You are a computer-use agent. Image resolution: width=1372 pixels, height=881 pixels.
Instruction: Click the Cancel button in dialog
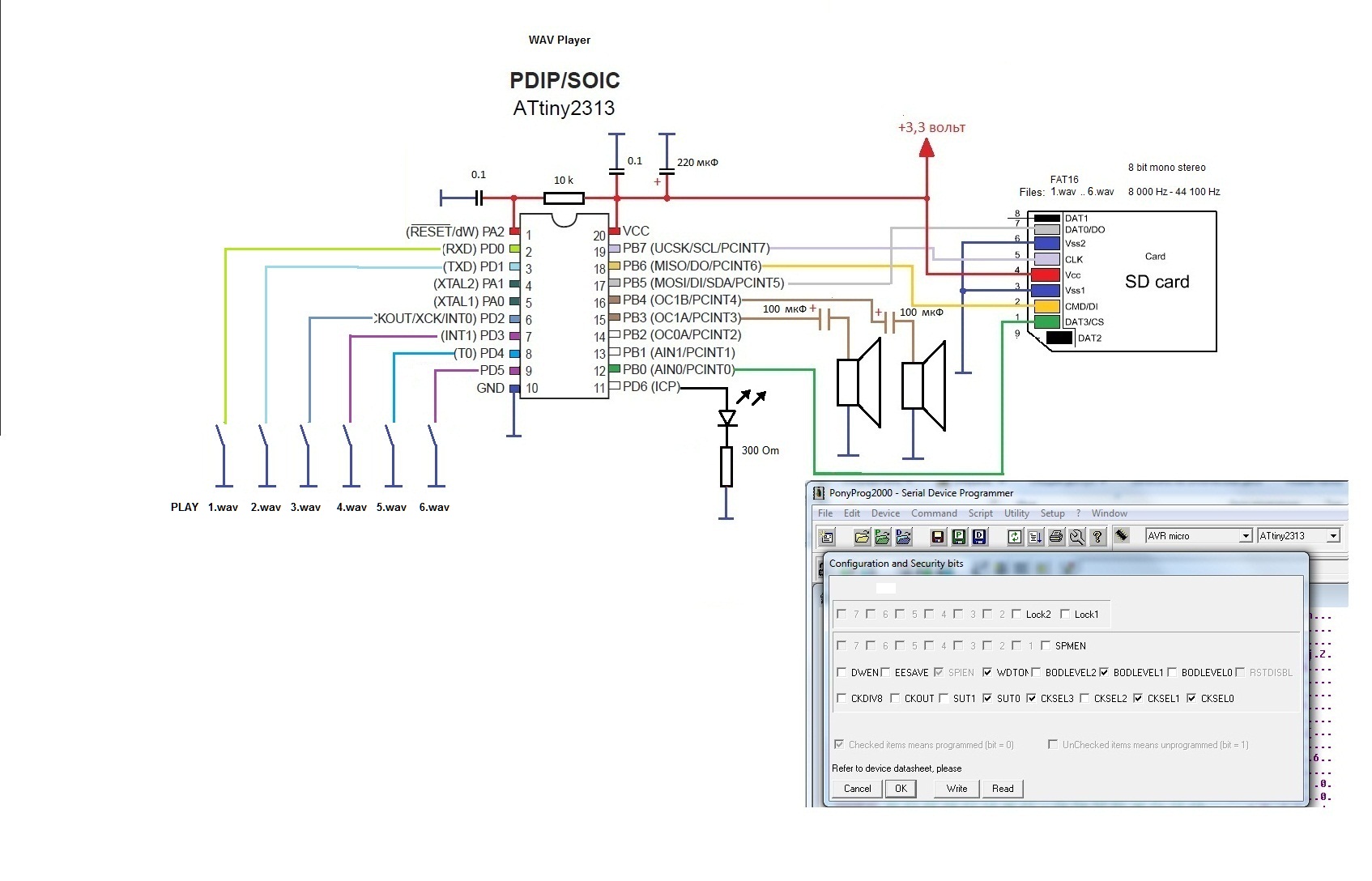pos(857,789)
